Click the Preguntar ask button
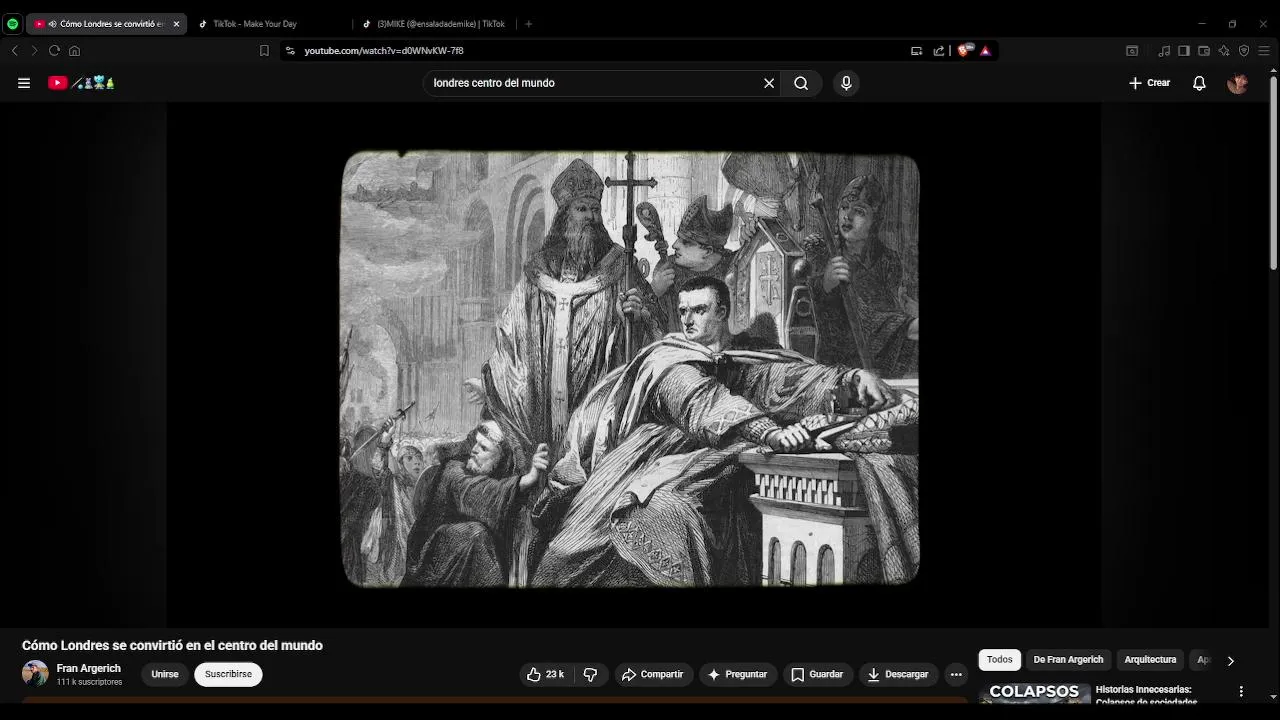The image size is (1280, 720). click(x=737, y=675)
